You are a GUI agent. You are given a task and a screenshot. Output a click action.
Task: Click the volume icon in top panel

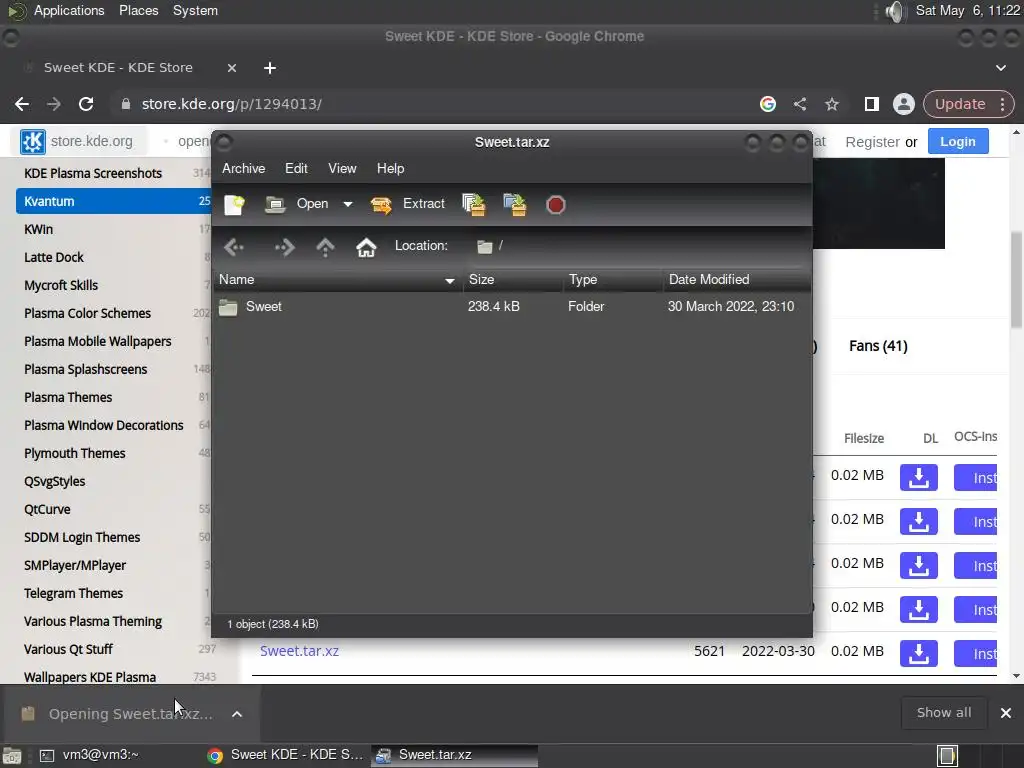pos(895,11)
